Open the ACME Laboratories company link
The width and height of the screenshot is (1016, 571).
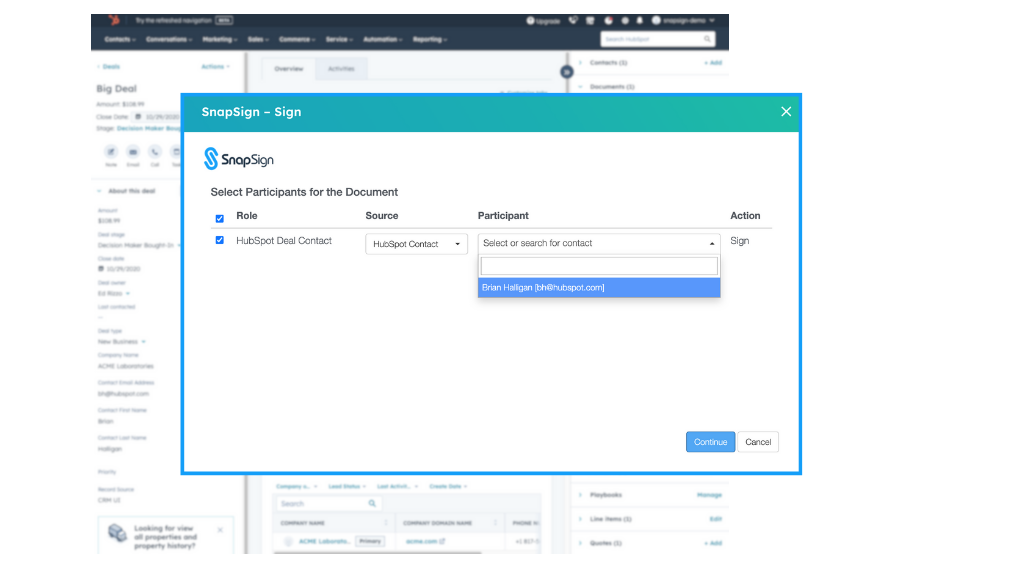coord(324,541)
